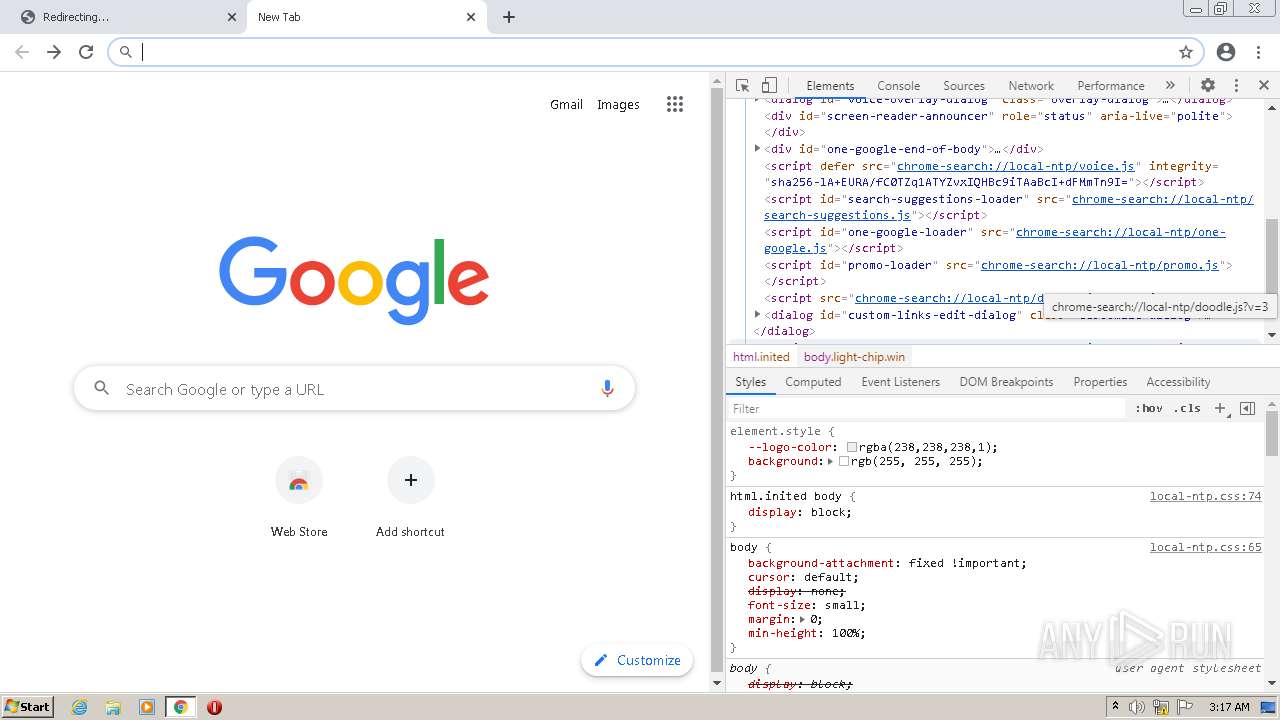Open the promo.js script link
This screenshot has height=720, width=1280.
point(1099,265)
